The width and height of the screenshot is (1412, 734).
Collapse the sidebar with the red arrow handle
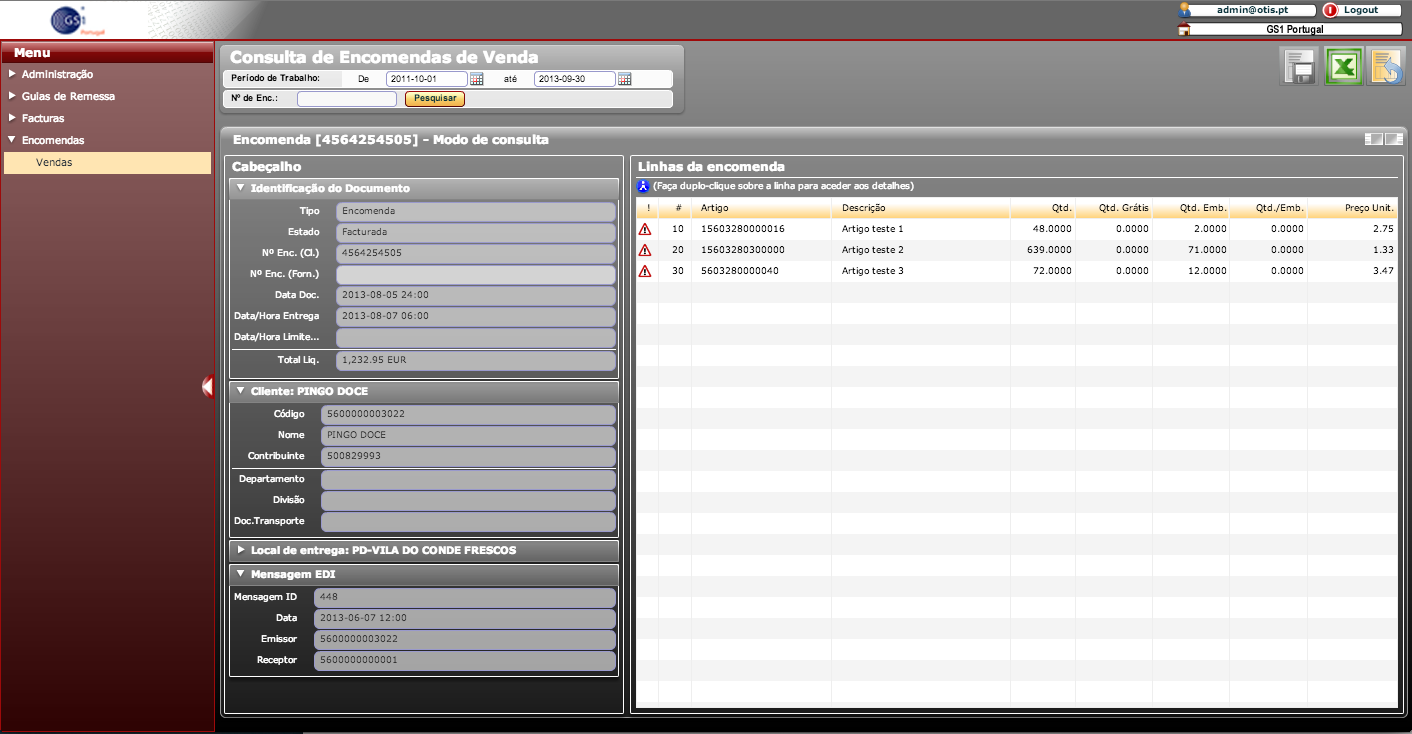click(208, 386)
